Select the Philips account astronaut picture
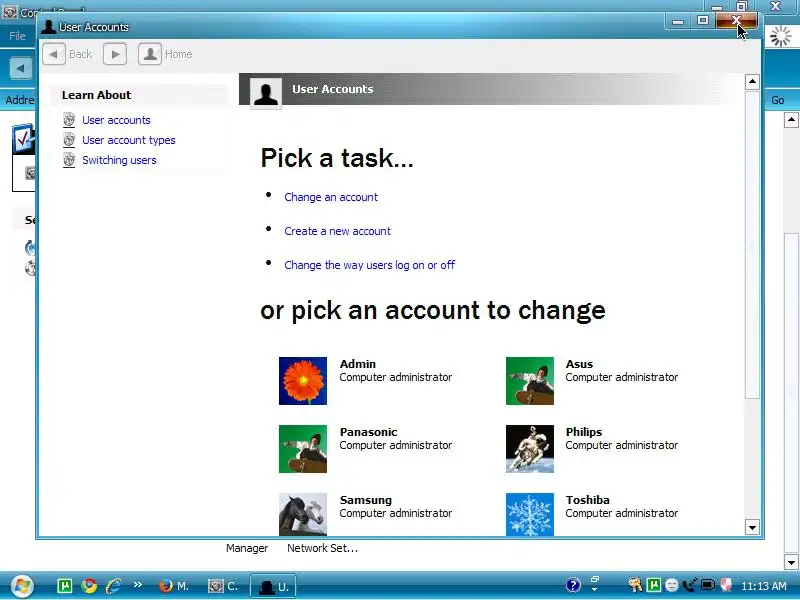Screen dimensions: 800x600 (530, 449)
